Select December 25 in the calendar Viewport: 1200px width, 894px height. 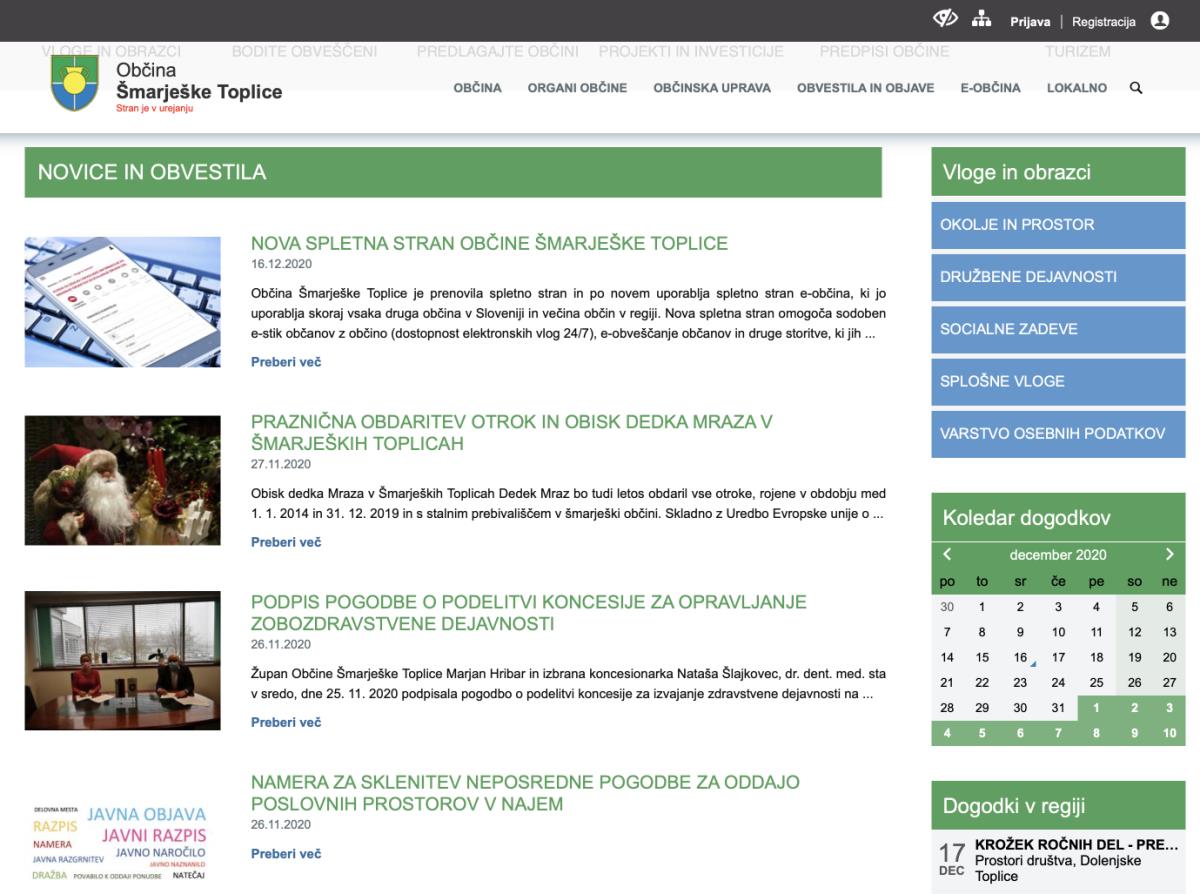pyautogui.click(x=1096, y=682)
